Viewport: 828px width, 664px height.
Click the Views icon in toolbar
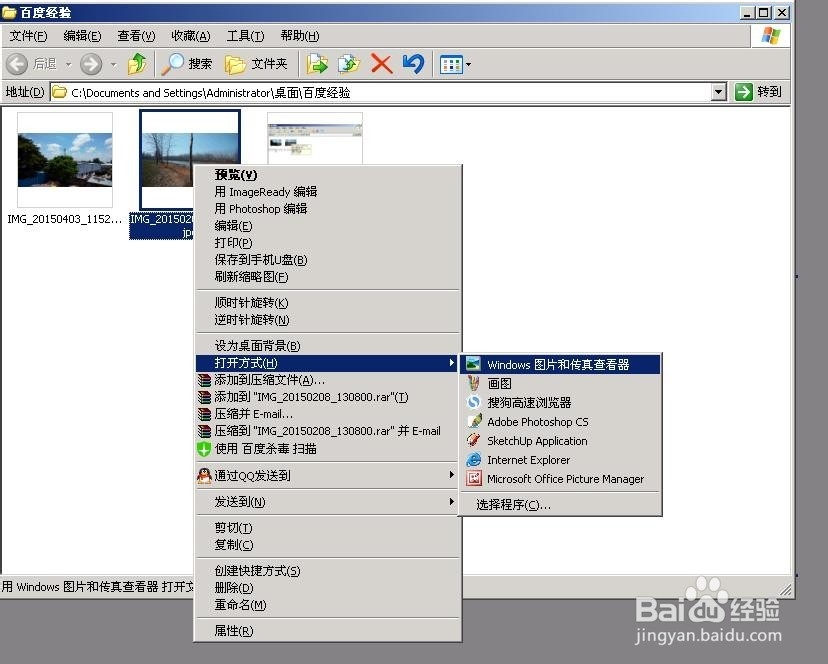click(451, 65)
